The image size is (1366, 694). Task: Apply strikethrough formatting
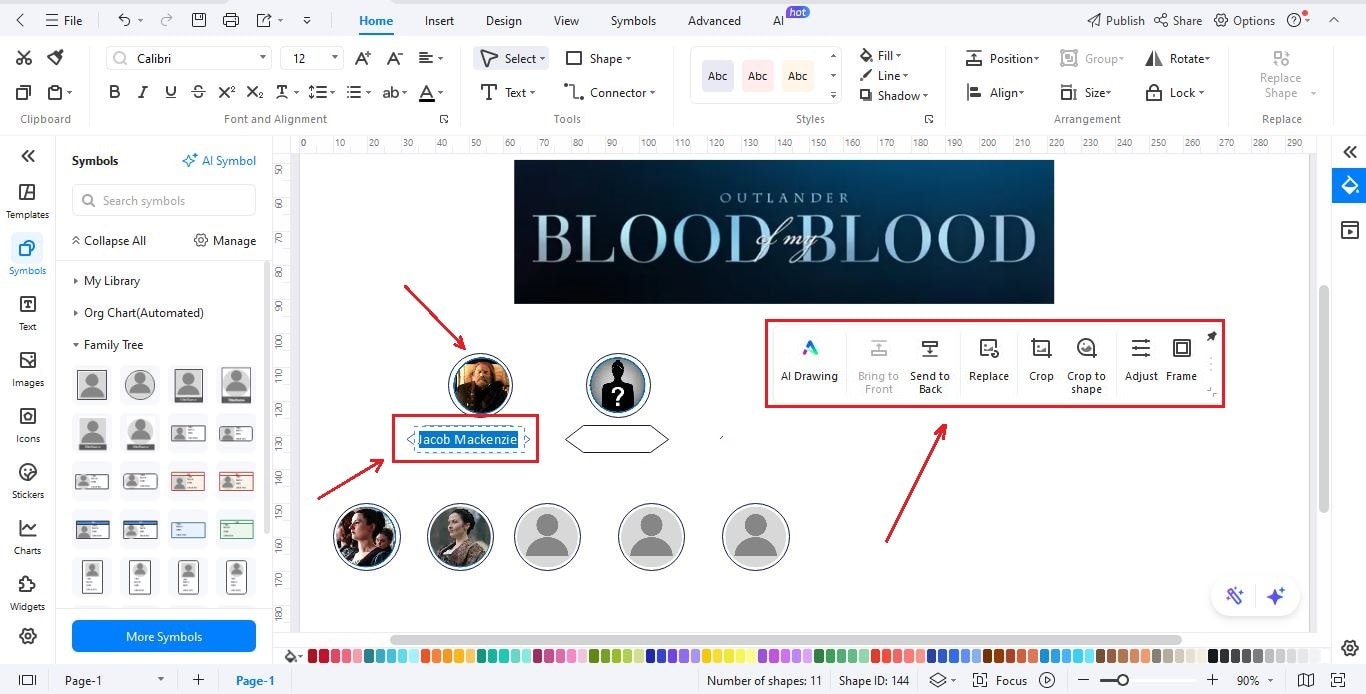tap(198, 92)
